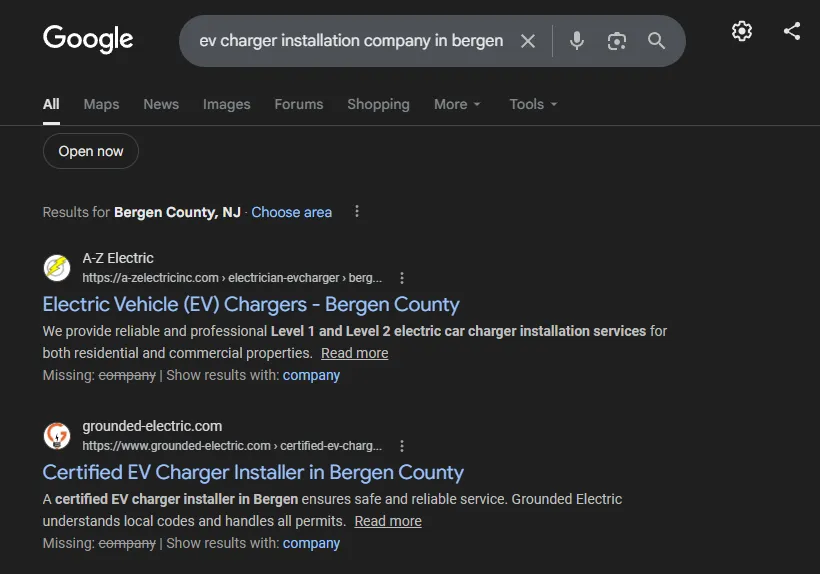Screen dimensions: 820x574
Task: Switch to the Images tab
Action: [x=226, y=104]
